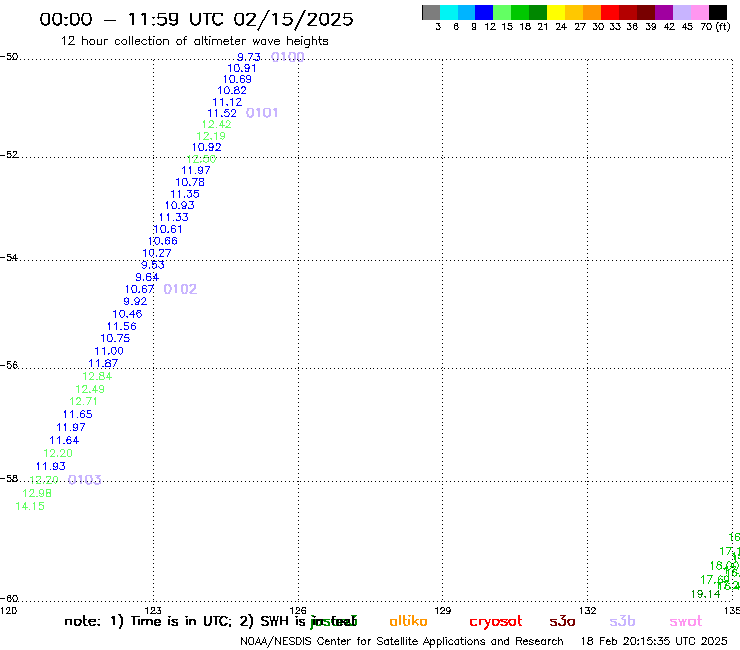This screenshot has height=650, width=740.
Task: Click the 11.35 wave height value
Action: click(x=185, y=194)
